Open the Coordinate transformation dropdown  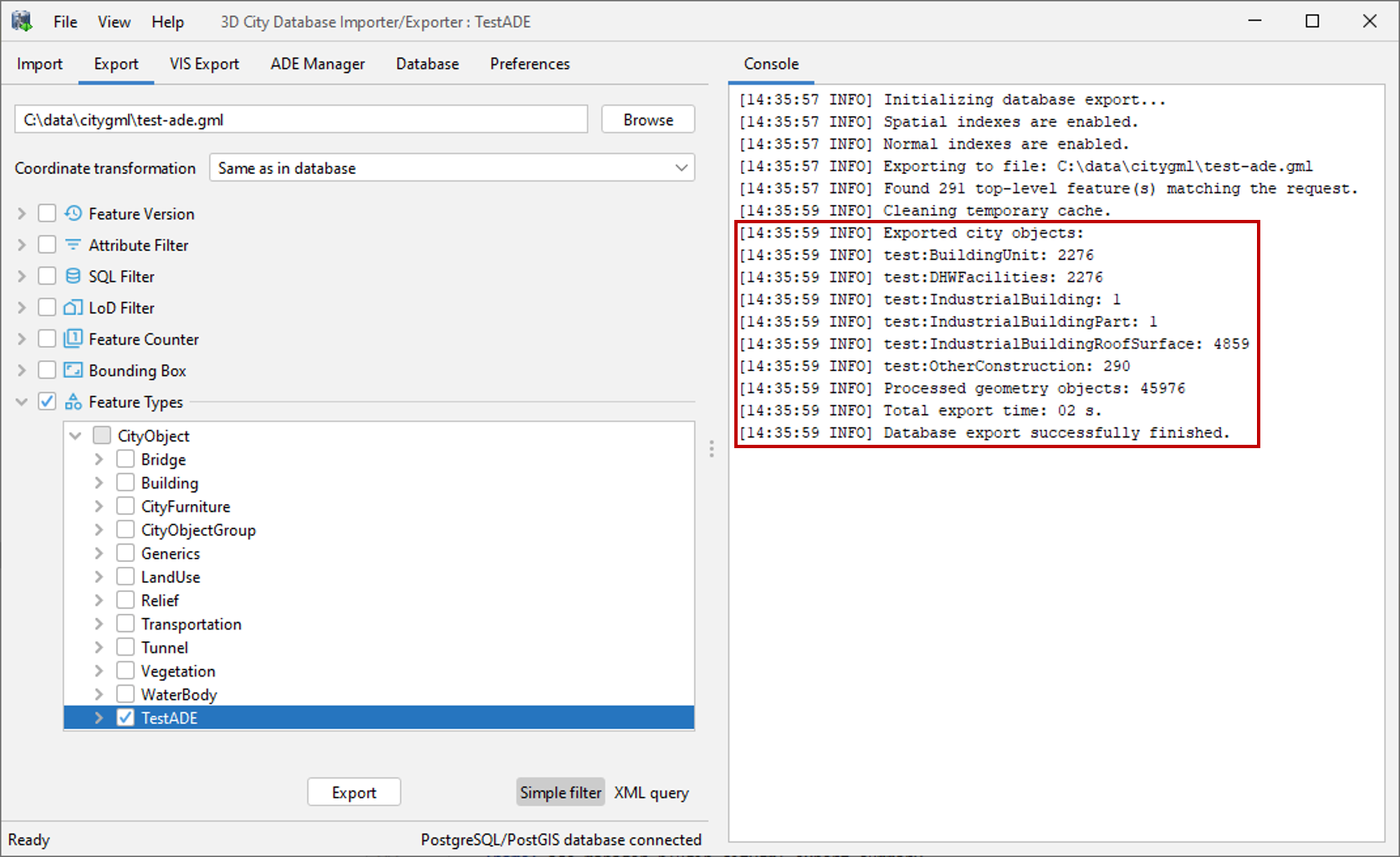click(452, 168)
